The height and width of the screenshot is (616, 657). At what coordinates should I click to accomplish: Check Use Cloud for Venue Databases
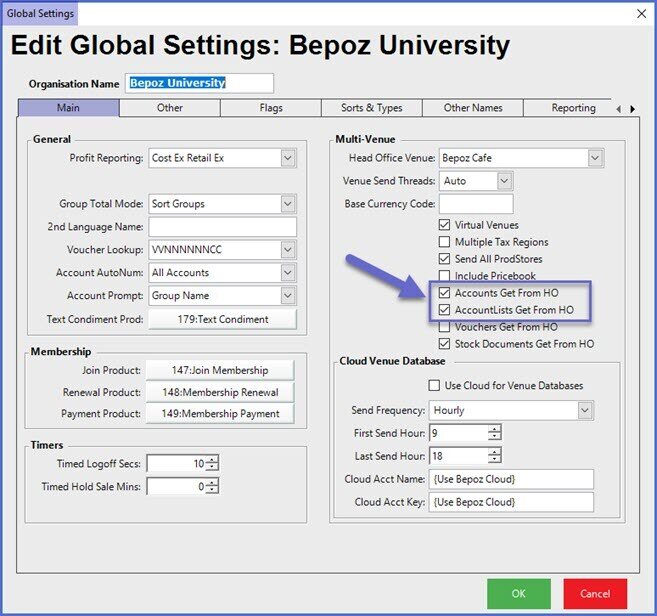[x=434, y=385]
